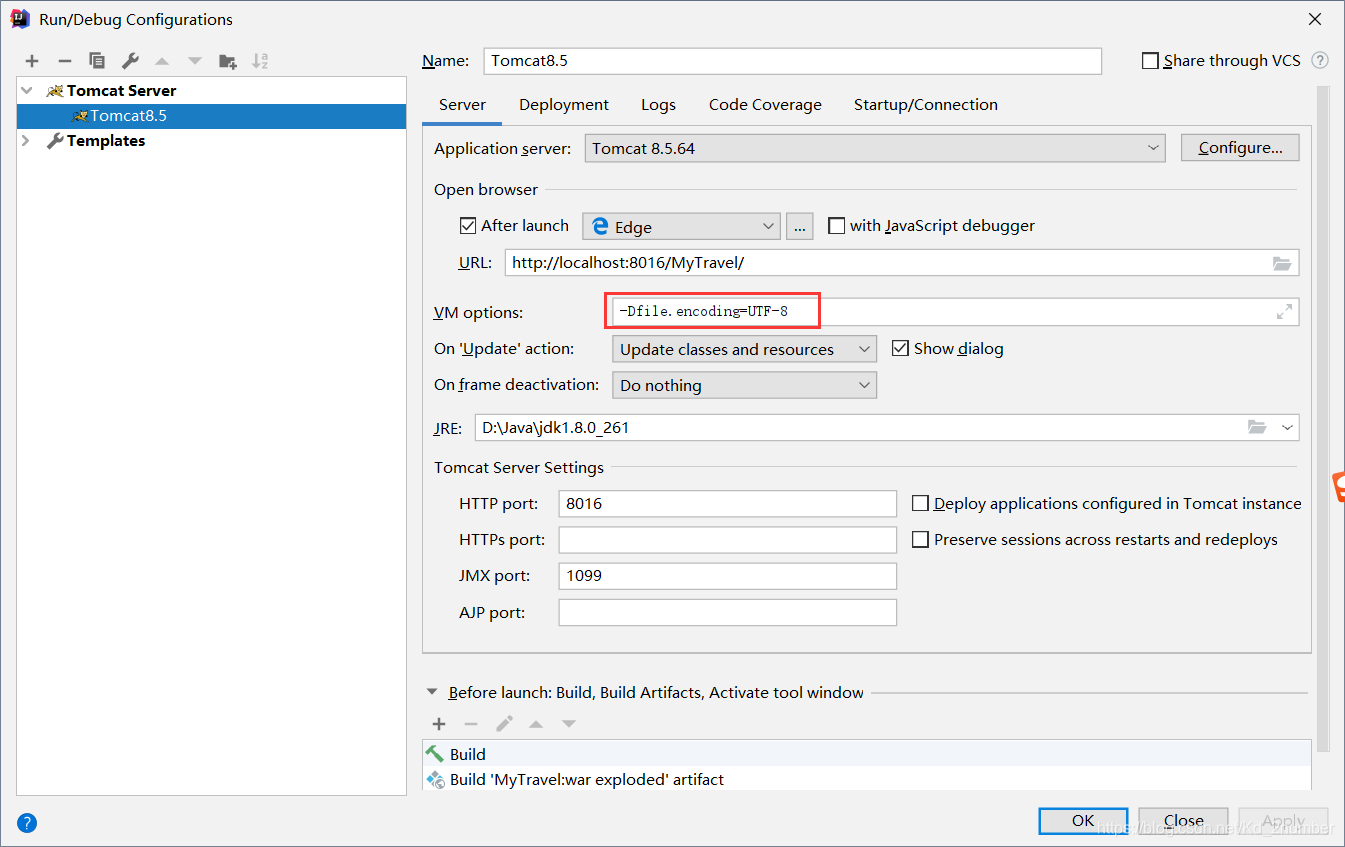Screen dimensions: 1345x847
Task: Click the AJP port field
Action: pyautogui.click(x=728, y=612)
